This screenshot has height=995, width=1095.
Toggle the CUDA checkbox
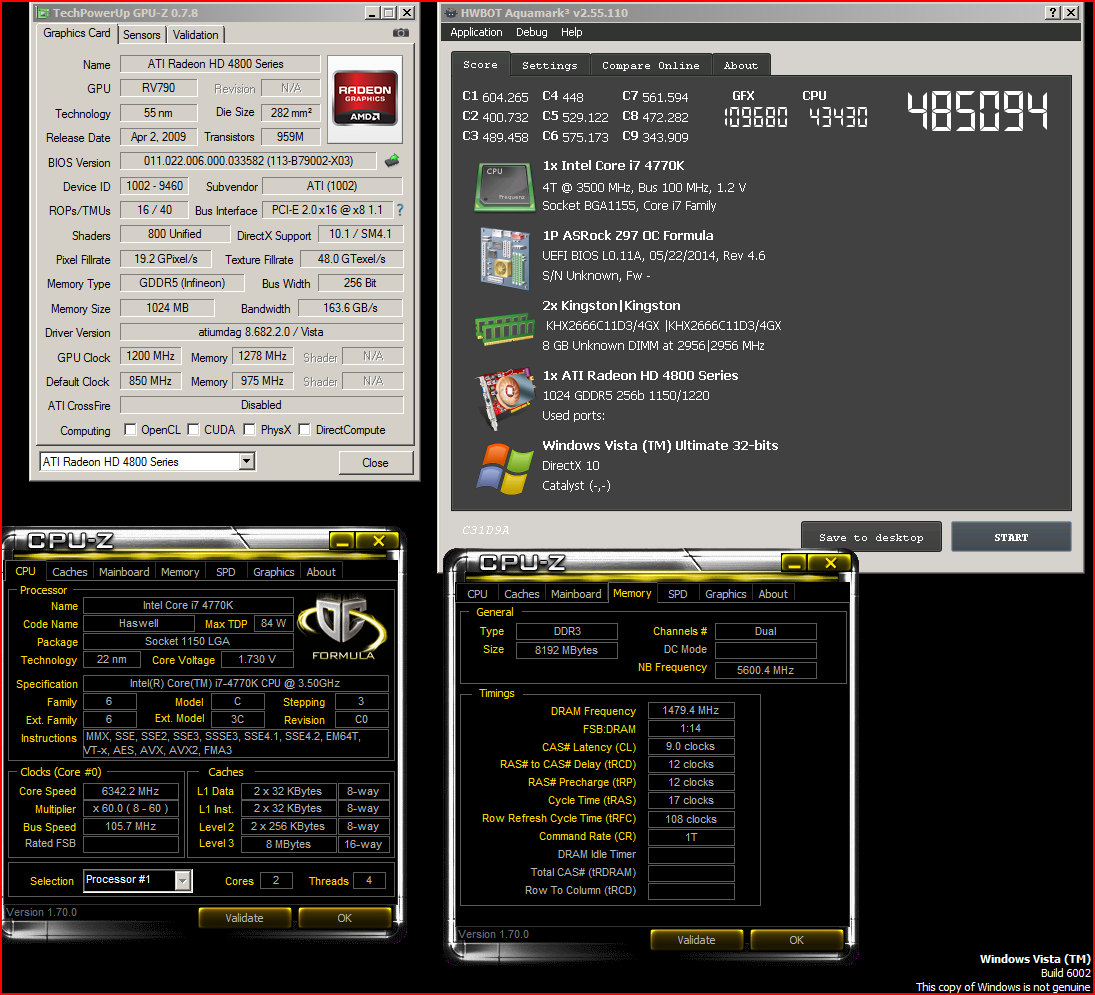click(193, 429)
